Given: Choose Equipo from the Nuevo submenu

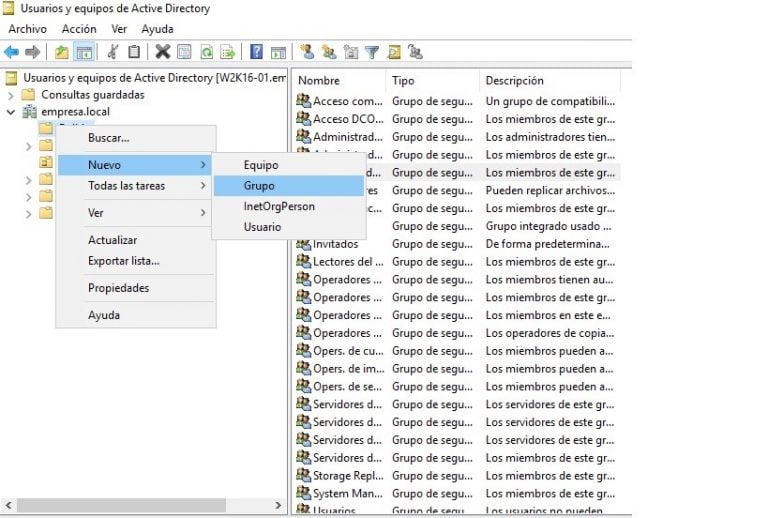Looking at the screenshot, I should (x=289, y=165).
